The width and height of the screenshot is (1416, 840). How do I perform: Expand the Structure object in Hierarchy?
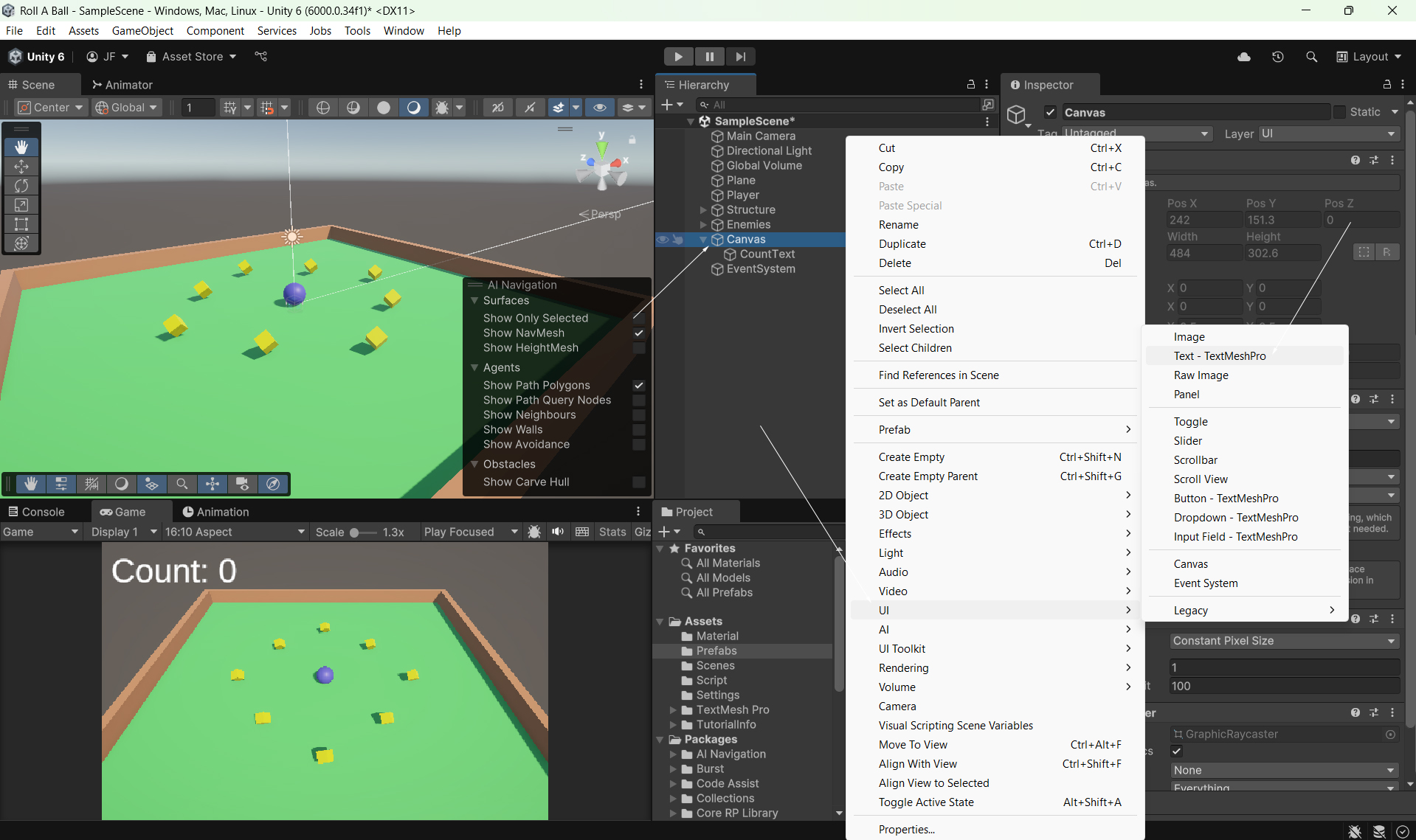point(703,210)
